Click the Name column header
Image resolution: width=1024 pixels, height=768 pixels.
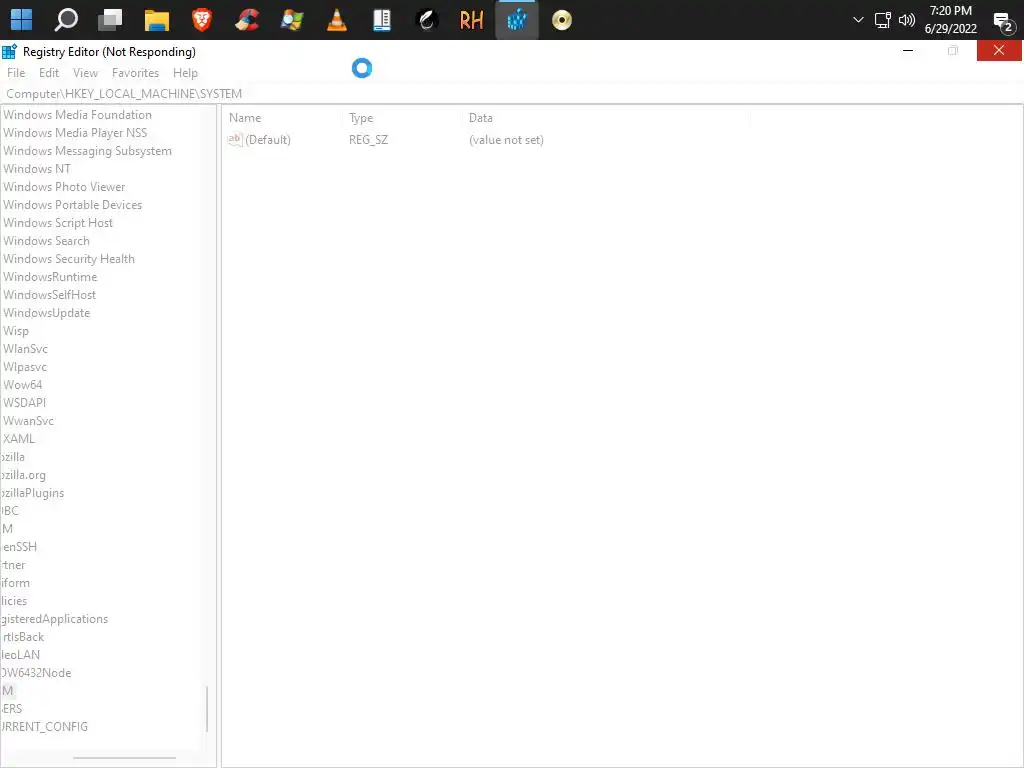coord(245,118)
